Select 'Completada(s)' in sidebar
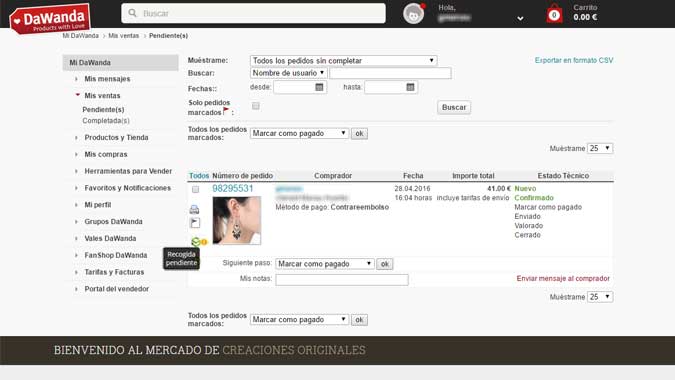The width and height of the screenshot is (675, 380). click(106, 121)
